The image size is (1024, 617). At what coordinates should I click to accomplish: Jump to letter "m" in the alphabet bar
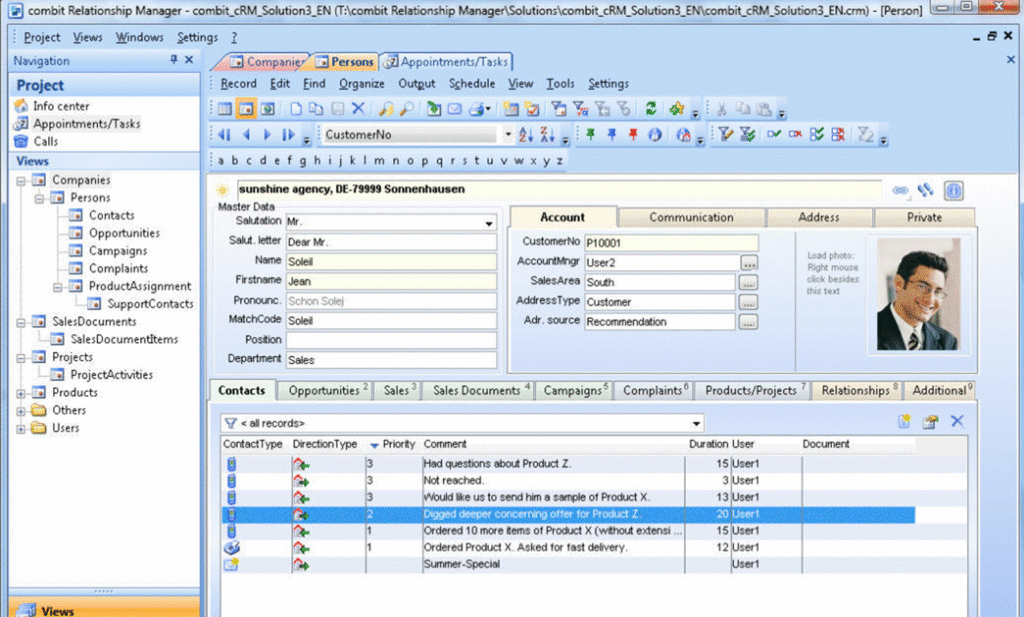(x=379, y=161)
